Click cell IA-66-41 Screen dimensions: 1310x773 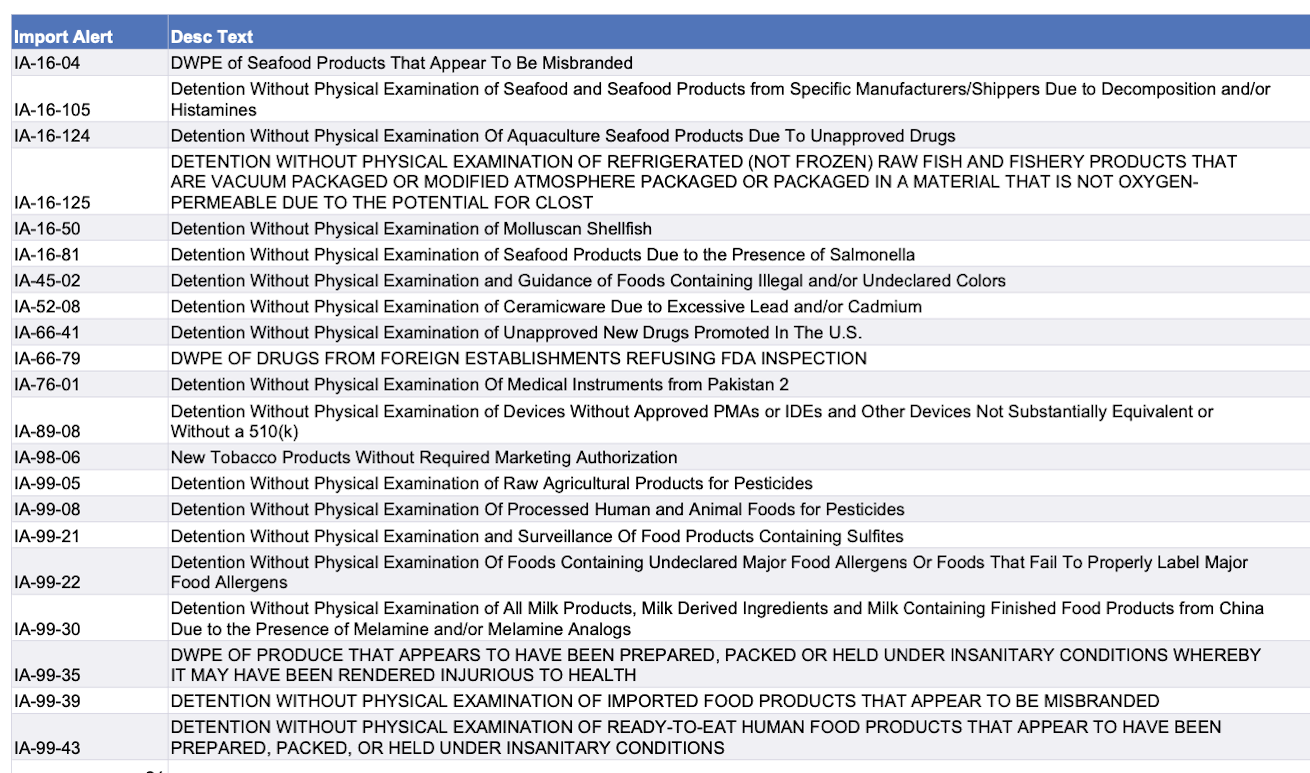[x=47, y=333]
